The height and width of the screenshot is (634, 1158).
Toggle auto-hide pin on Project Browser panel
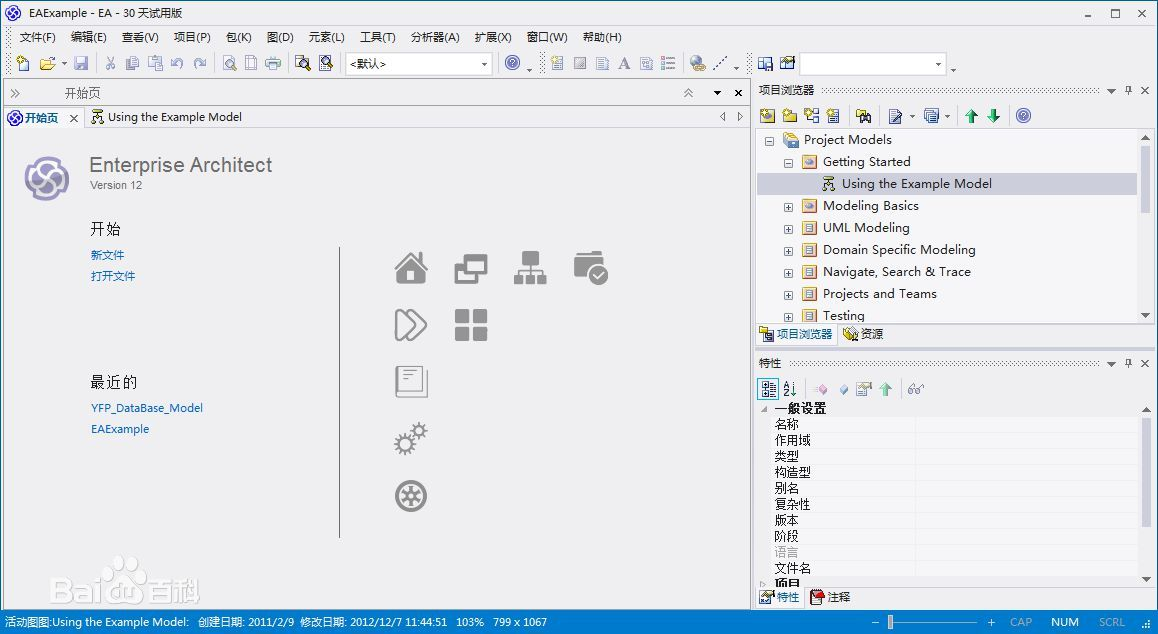tap(1128, 90)
